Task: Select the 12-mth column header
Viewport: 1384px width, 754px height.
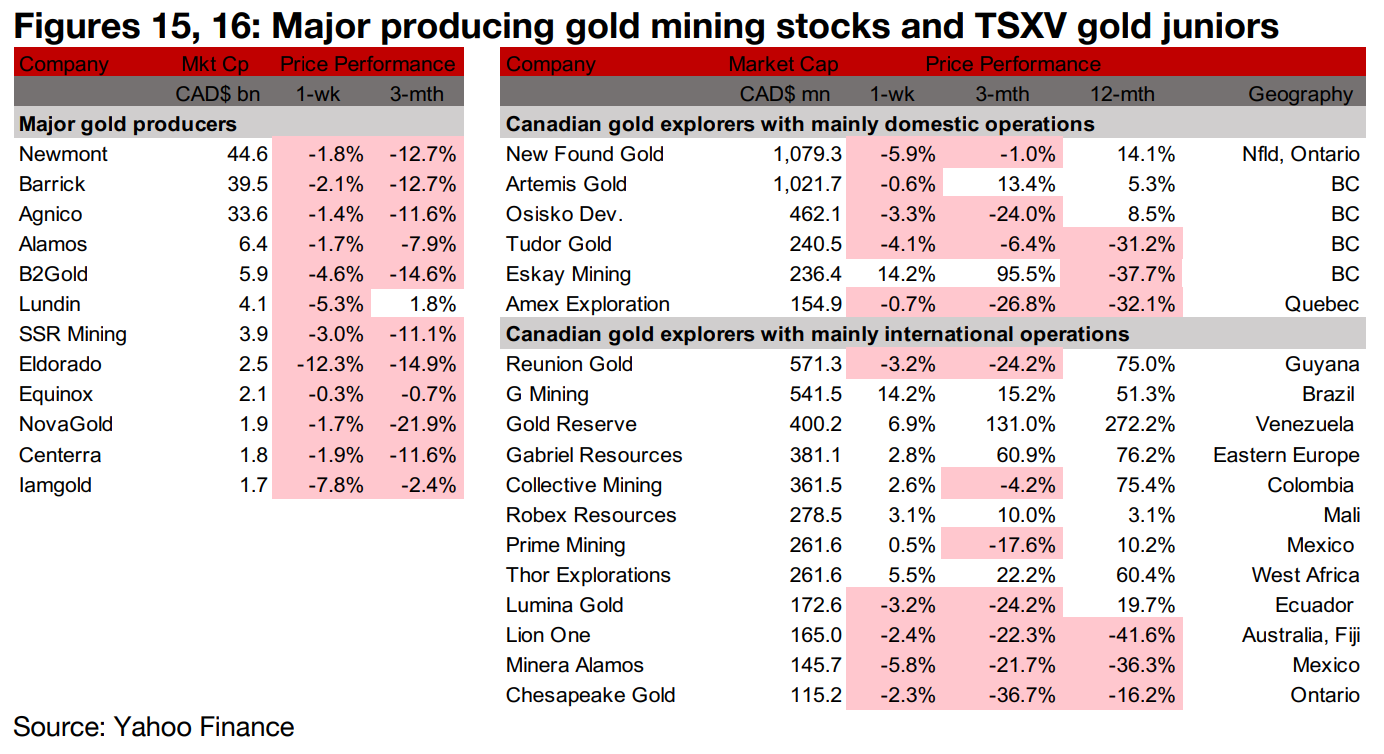Action: click(x=1122, y=96)
